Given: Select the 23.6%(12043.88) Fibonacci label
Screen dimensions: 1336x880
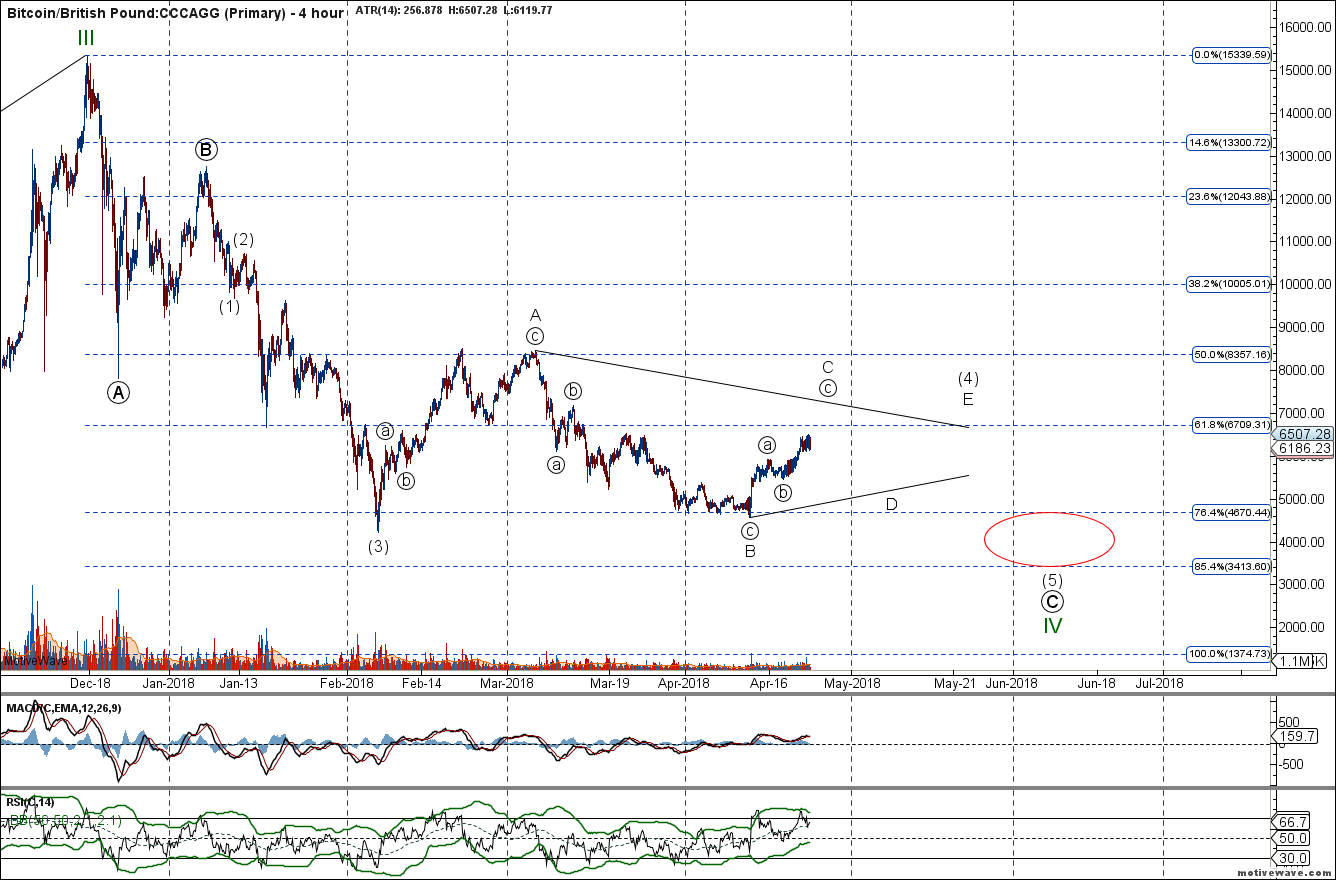Looking at the screenshot, I should click(1230, 196).
